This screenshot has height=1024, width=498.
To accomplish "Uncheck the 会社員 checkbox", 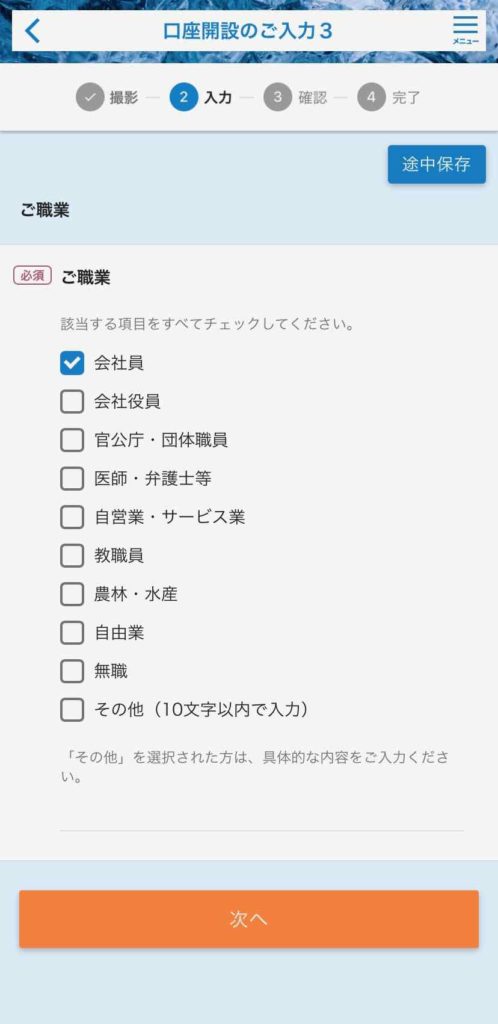I will click(x=72, y=363).
